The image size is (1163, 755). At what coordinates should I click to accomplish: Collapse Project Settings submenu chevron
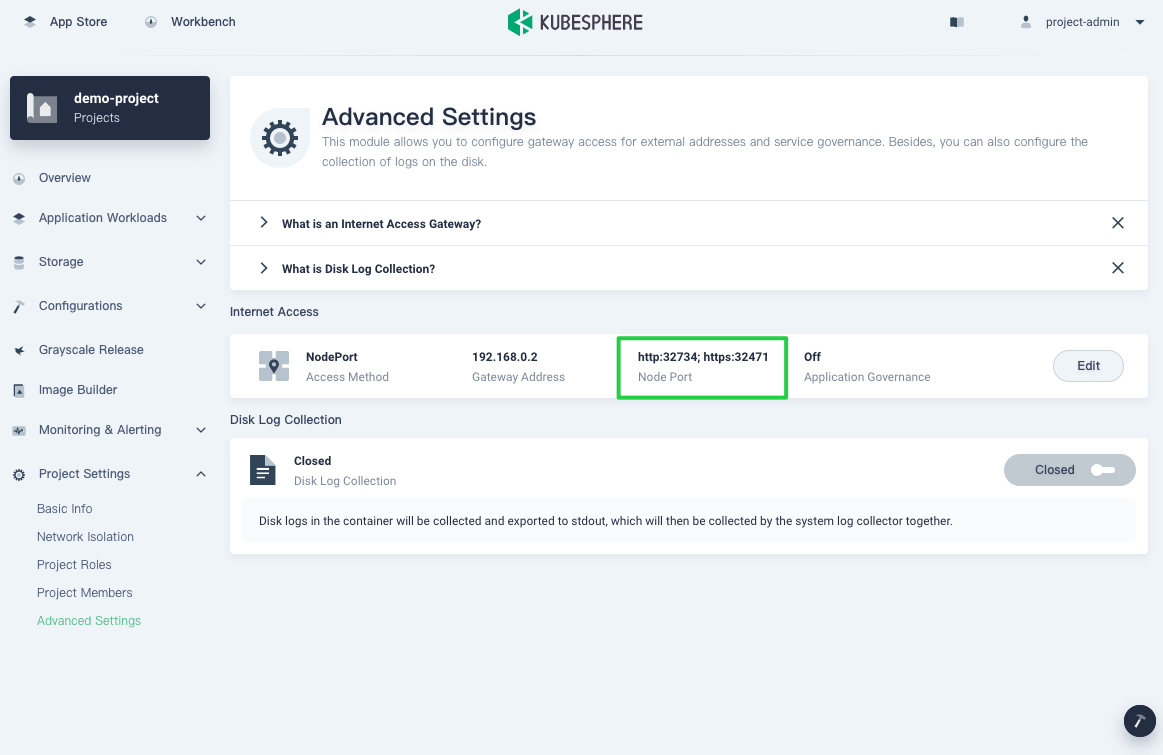click(x=201, y=474)
